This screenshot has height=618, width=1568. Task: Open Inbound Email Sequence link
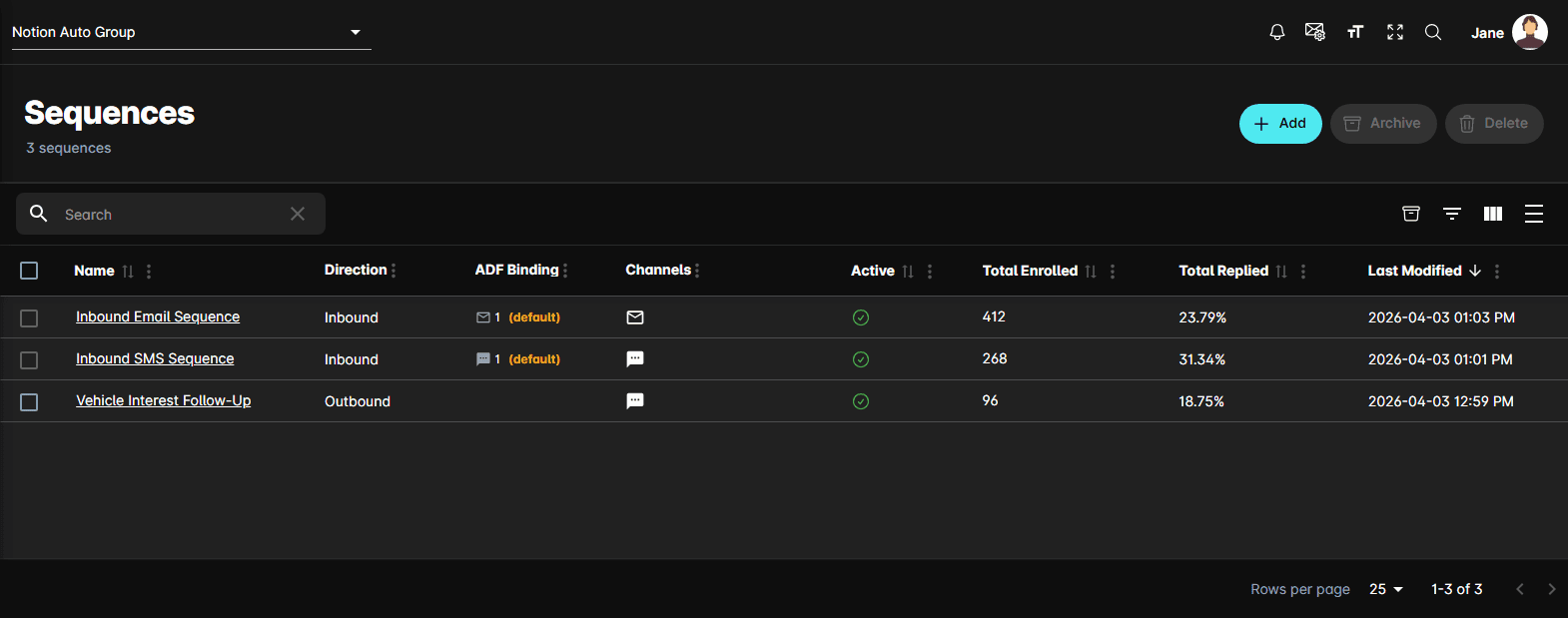158,316
